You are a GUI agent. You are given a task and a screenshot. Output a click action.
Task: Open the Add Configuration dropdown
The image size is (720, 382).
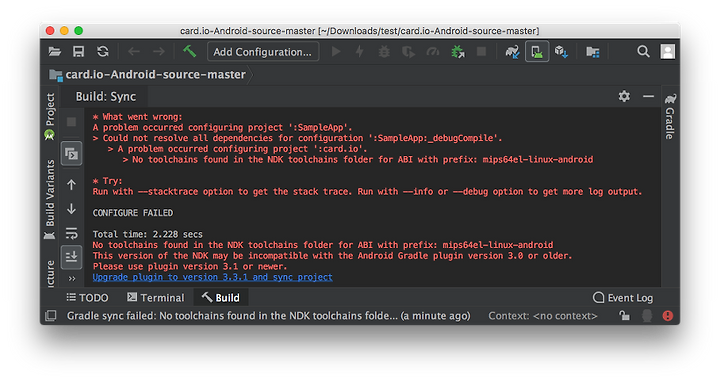click(x=263, y=52)
